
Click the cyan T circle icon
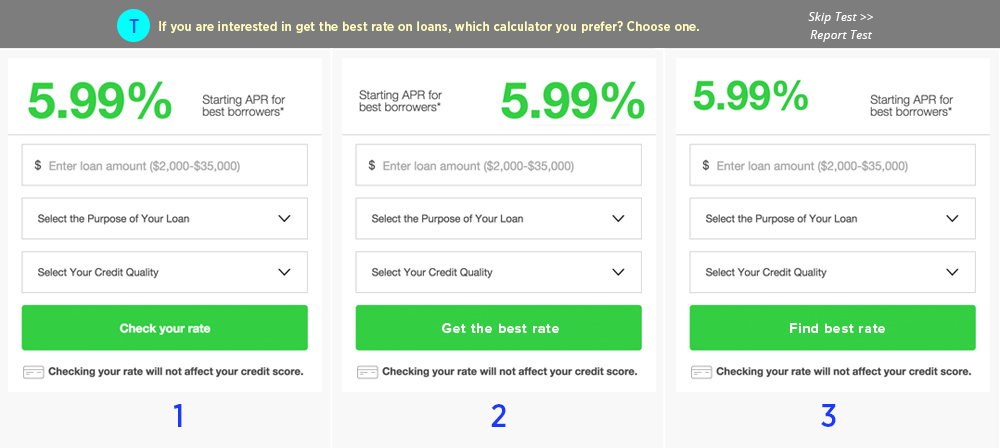[133, 26]
